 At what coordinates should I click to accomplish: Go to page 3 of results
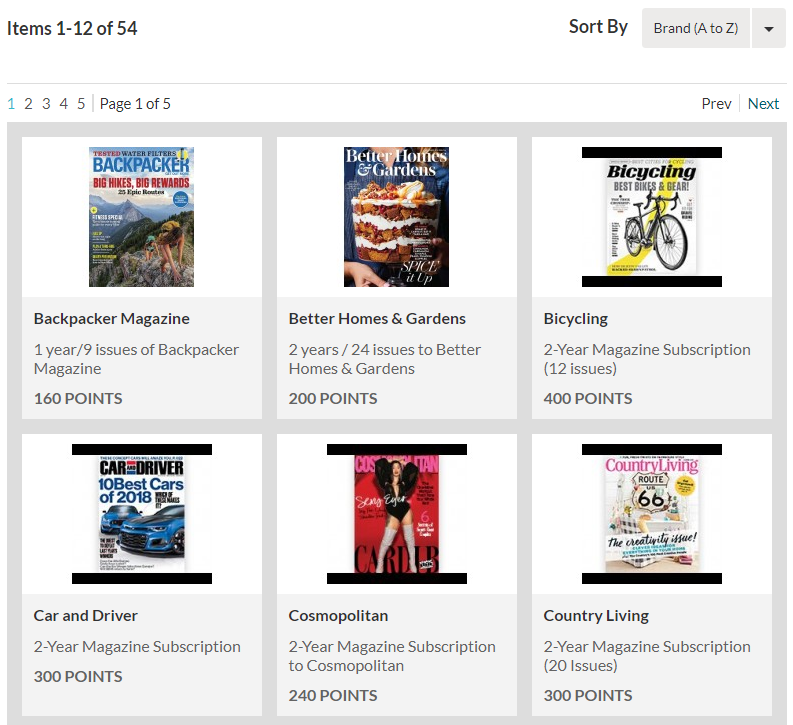(46, 104)
